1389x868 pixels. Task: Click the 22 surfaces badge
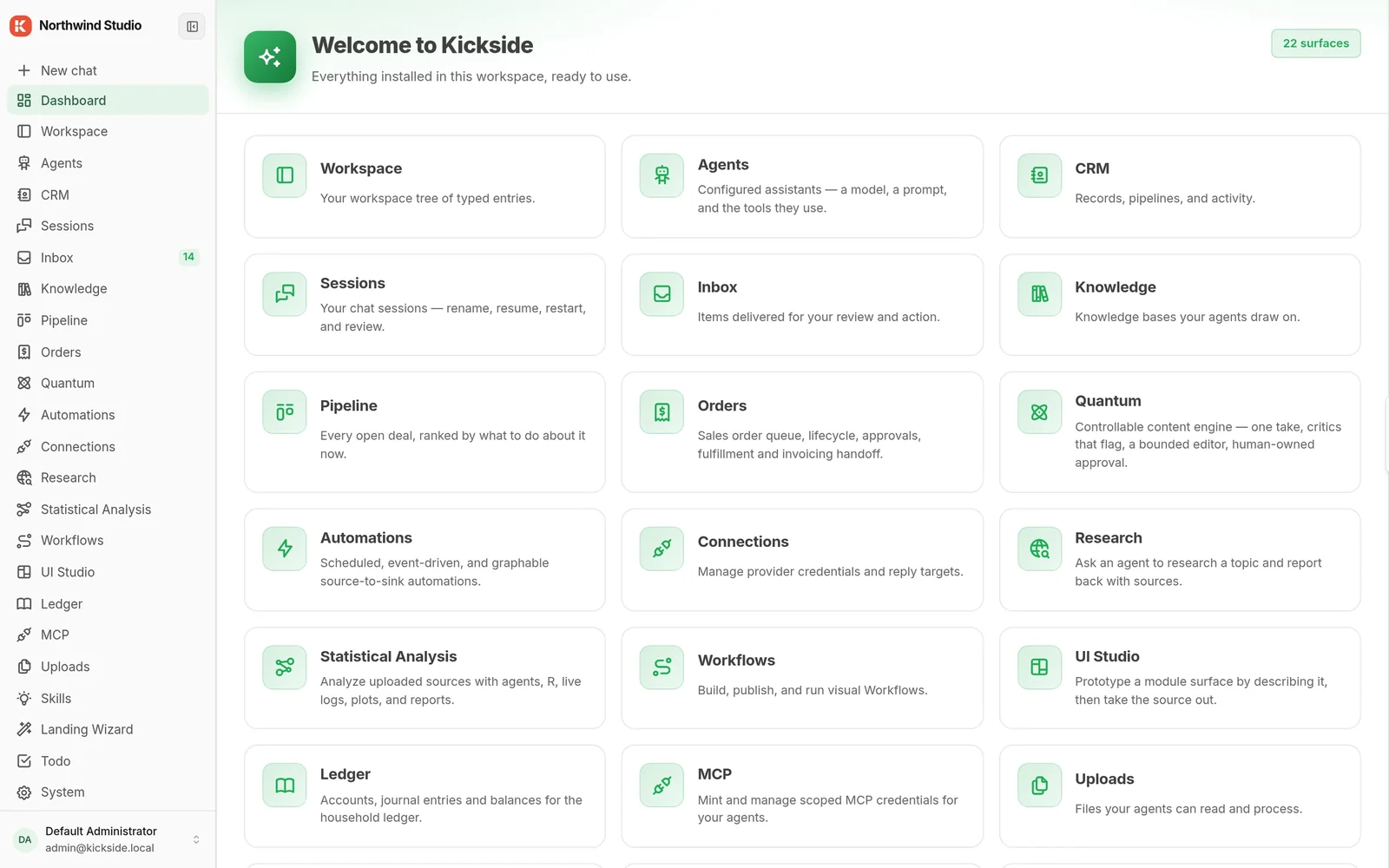coord(1316,43)
